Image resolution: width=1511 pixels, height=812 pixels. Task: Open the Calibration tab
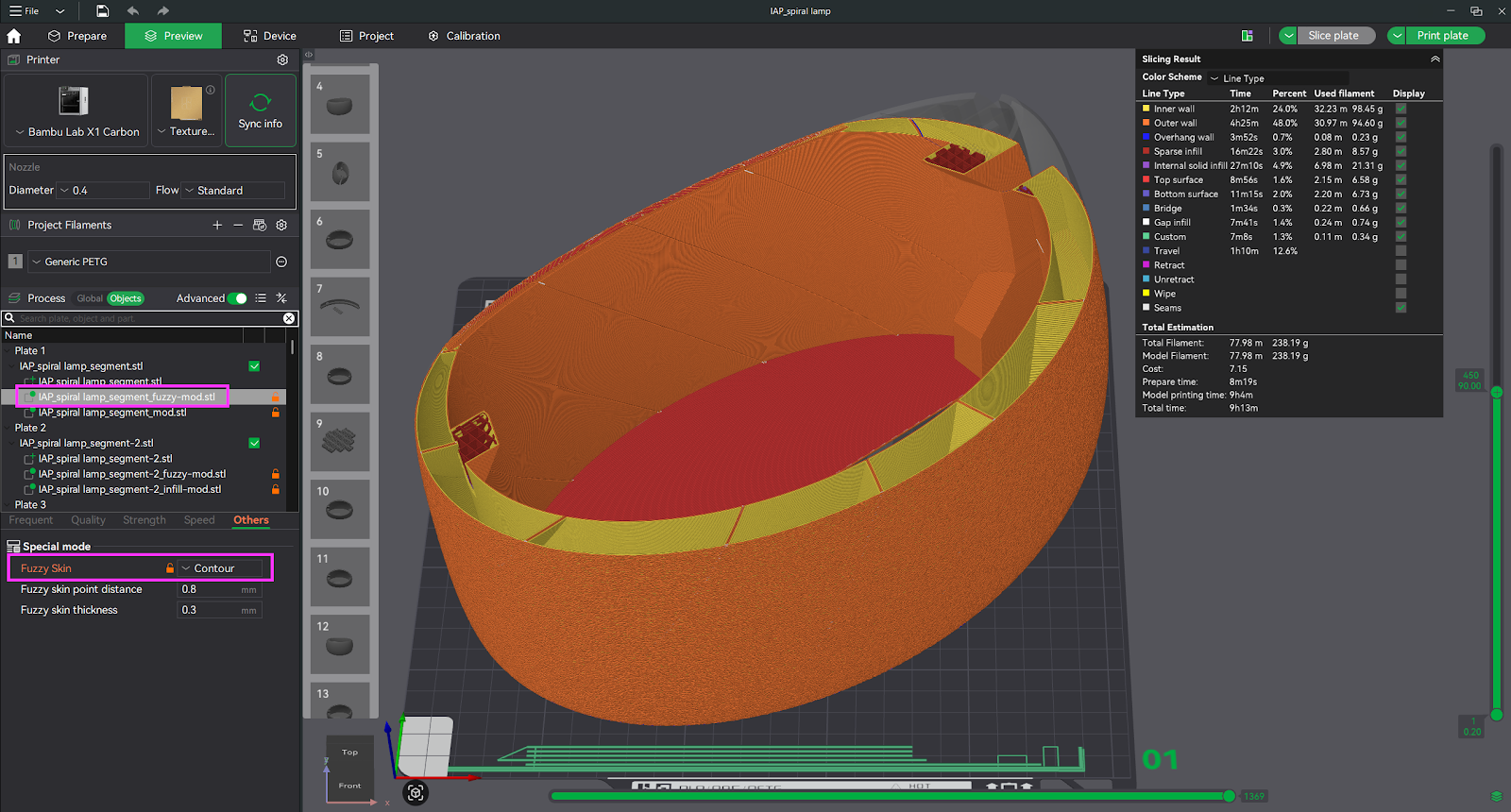464,36
